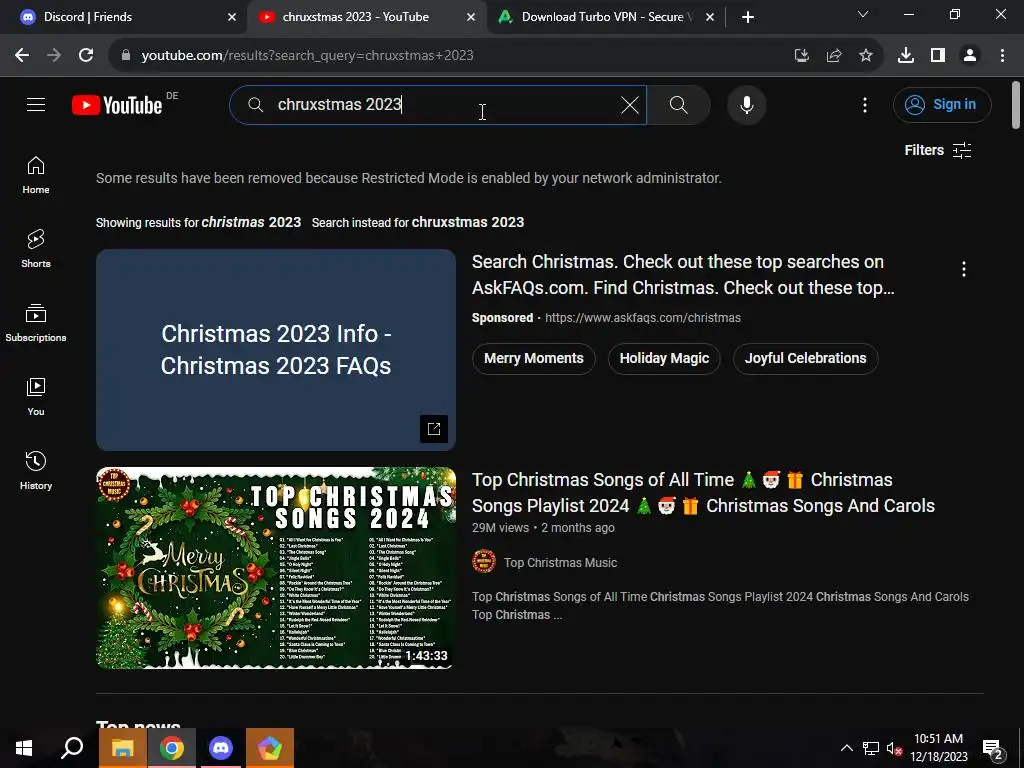Screen dimensions: 1024x768
Task: Click Search instead for chruxstmas 2023
Action: click(x=468, y=223)
